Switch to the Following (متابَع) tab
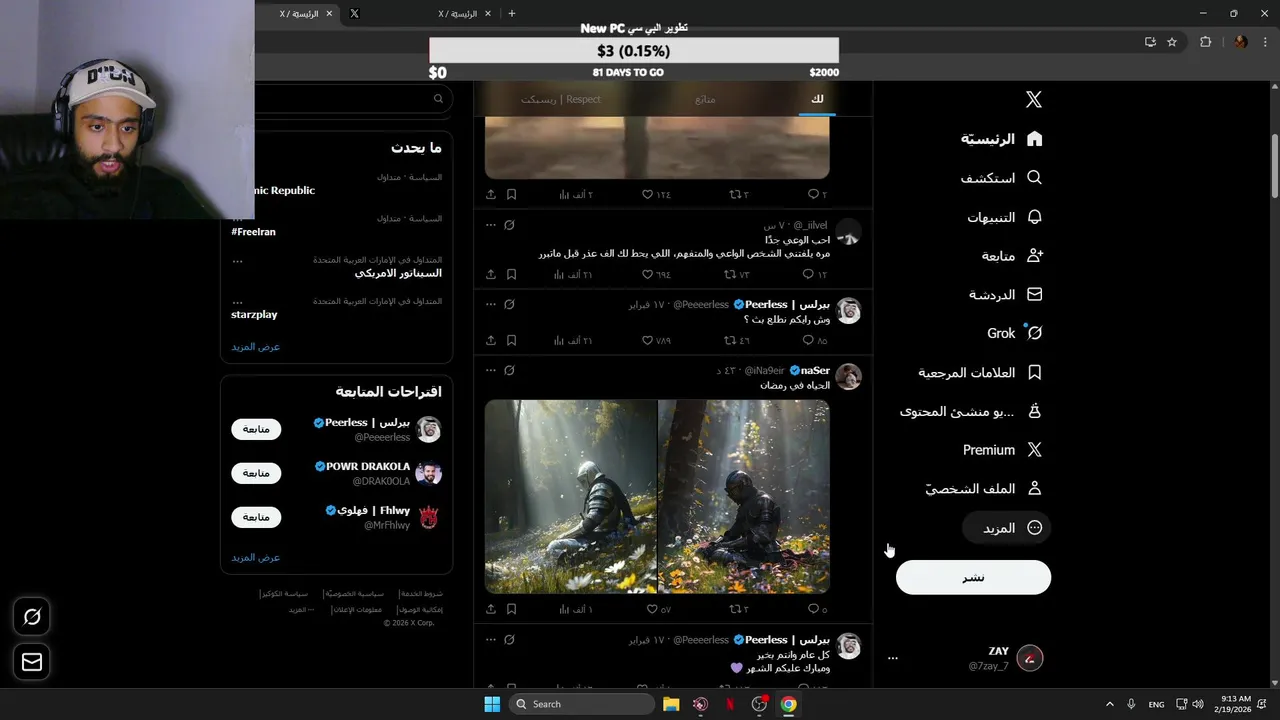The width and height of the screenshot is (1280, 720). click(x=705, y=99)
